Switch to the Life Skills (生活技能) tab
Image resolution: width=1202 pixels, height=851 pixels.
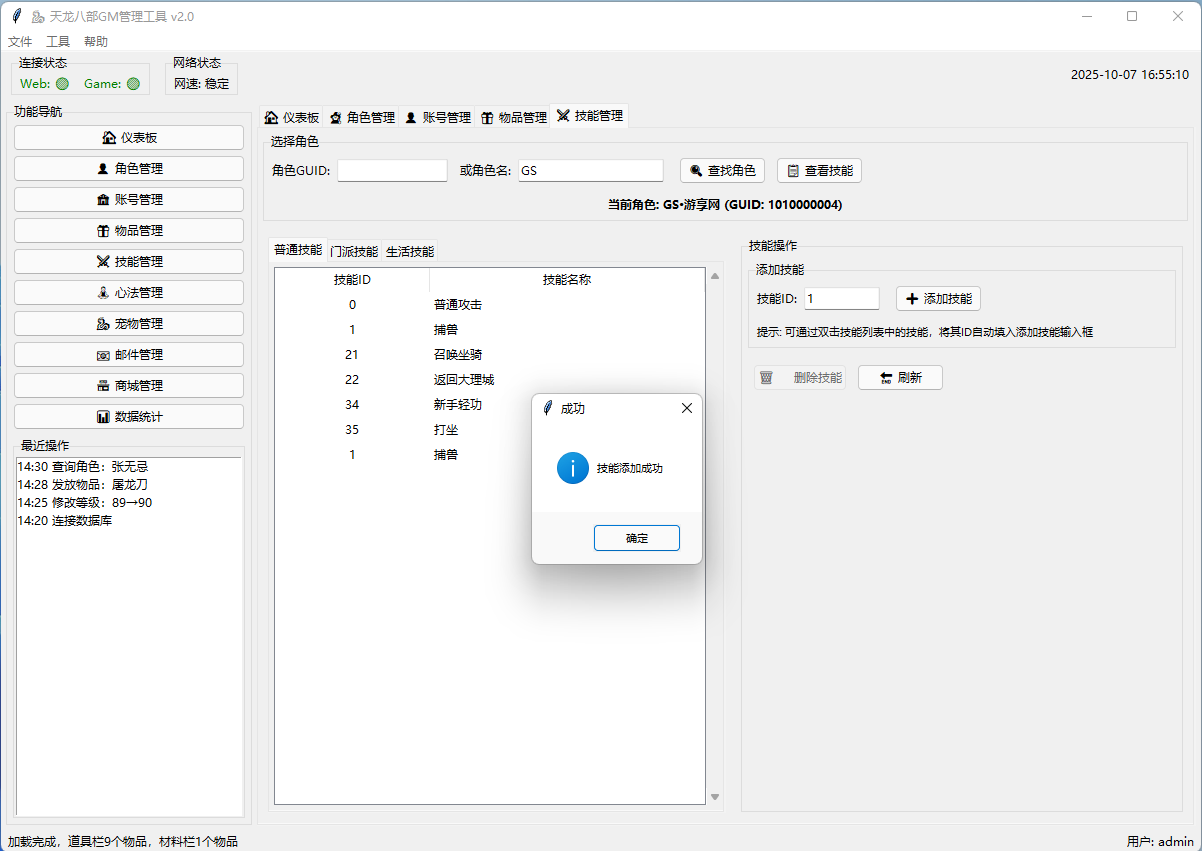410,252
